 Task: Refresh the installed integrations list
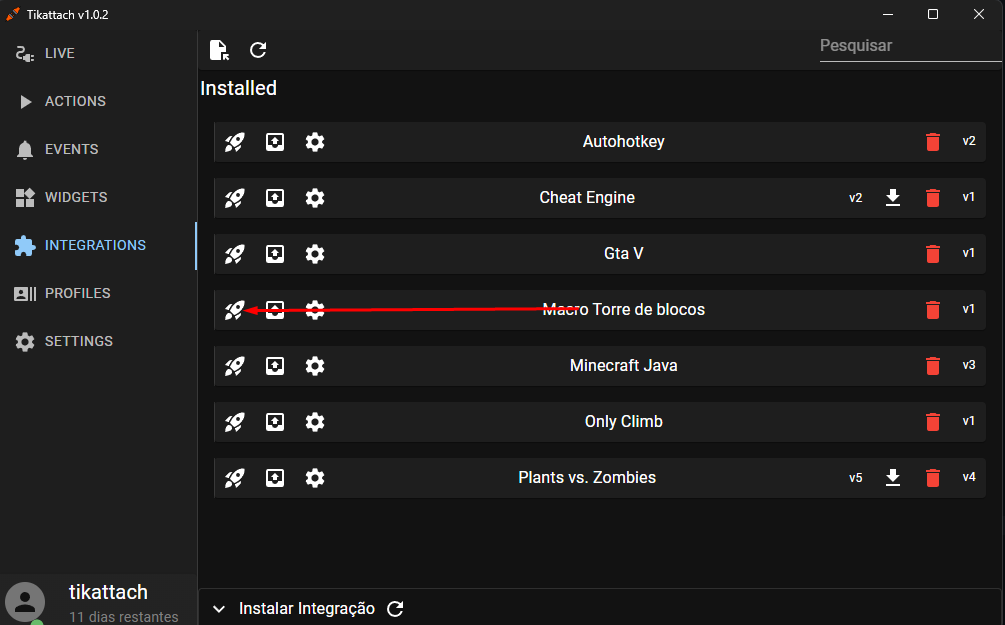pyautogui.click(x=258, y=50)
